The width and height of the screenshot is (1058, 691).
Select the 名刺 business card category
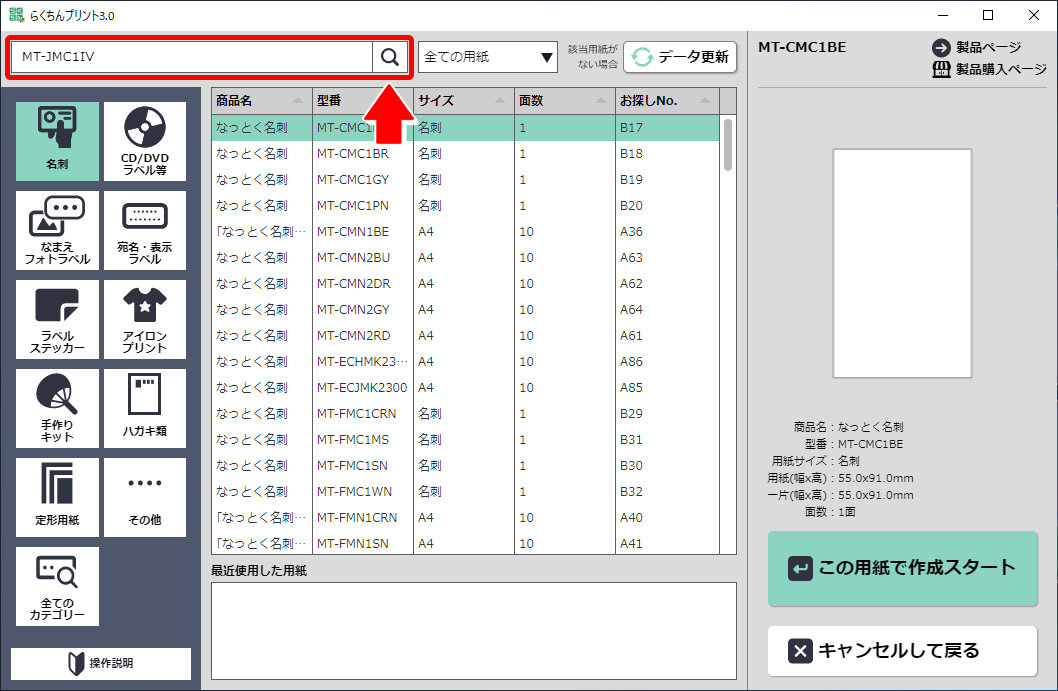click(x=57, y=142)
